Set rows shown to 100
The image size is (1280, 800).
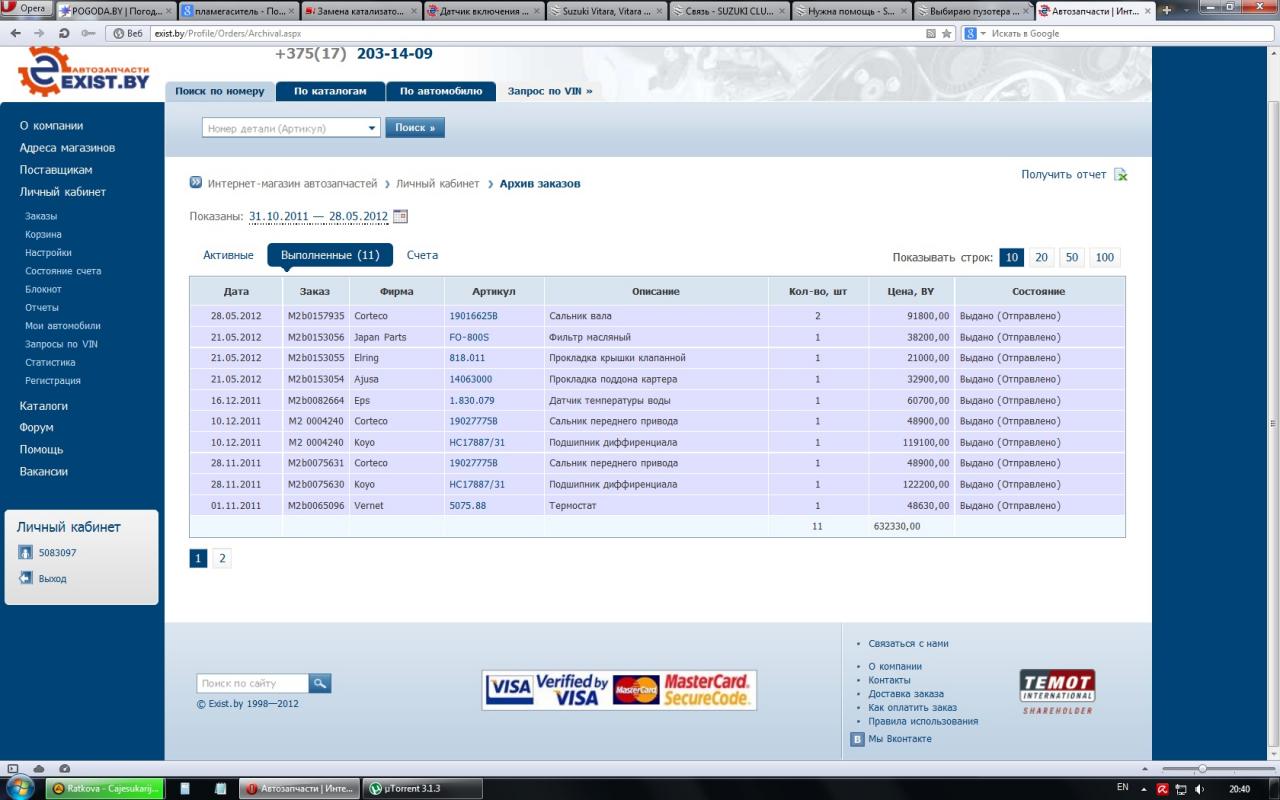pyautogui.click(x=1104, y=257)
